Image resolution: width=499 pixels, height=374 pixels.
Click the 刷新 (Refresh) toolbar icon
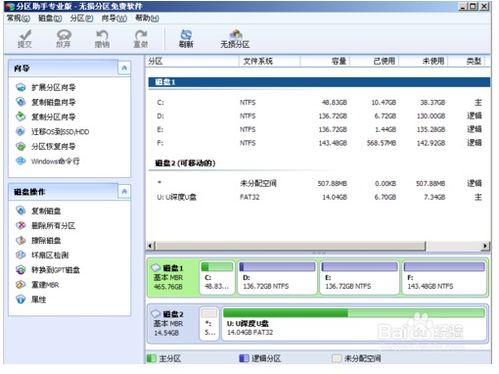186,38
